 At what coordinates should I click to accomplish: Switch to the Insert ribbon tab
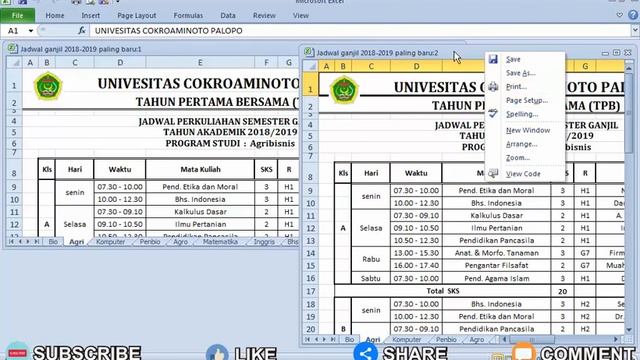point(90,16)
